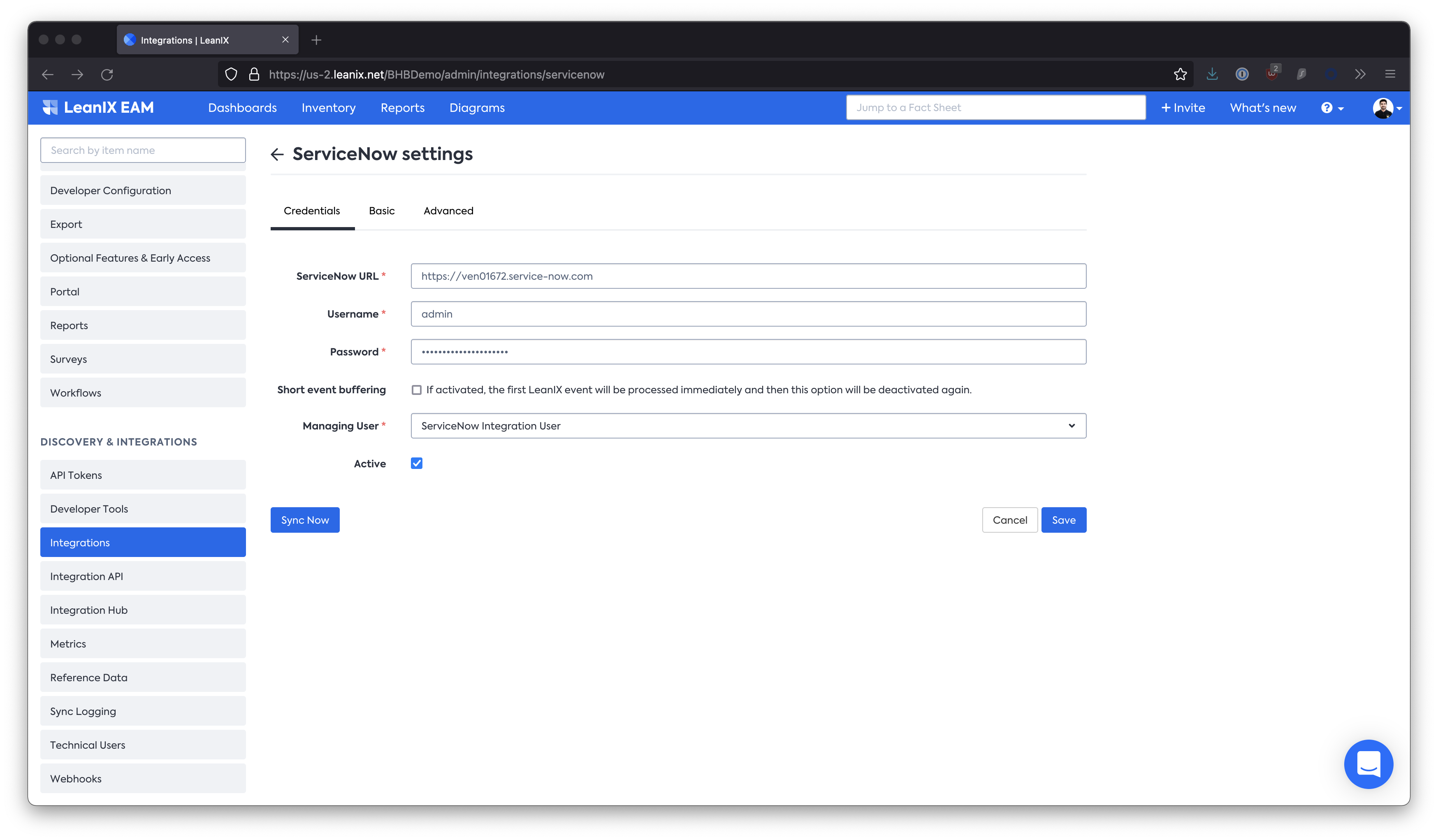Open the user avatar account menu
1438x840 pixels.
coord(1387,108)
